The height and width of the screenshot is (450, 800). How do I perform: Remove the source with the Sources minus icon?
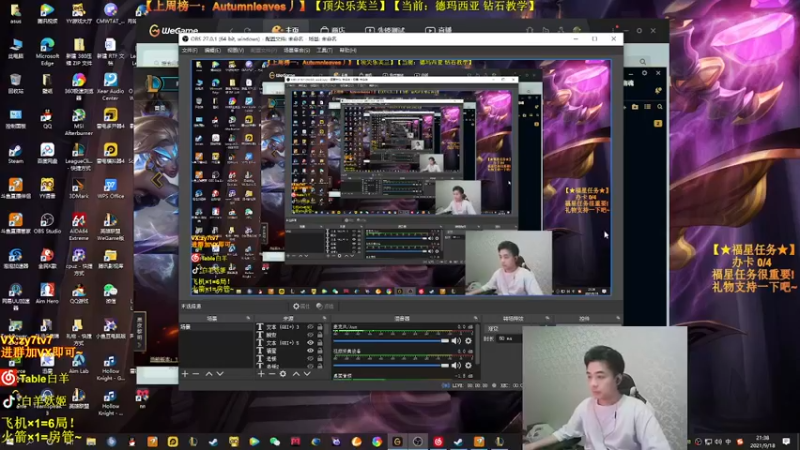click(271, 374)
